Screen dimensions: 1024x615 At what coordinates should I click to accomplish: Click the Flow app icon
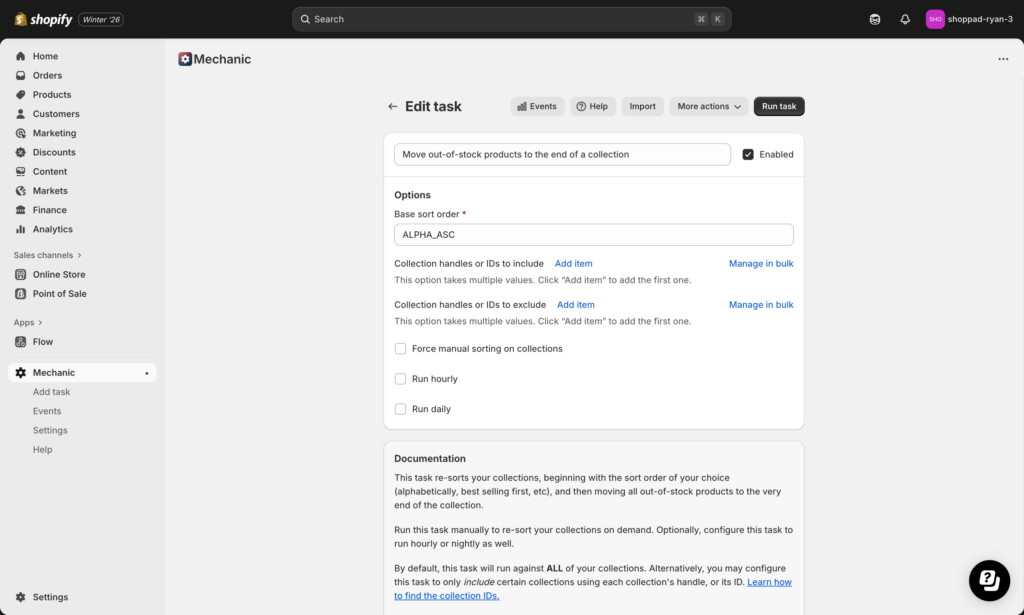(x=20, y=342)
